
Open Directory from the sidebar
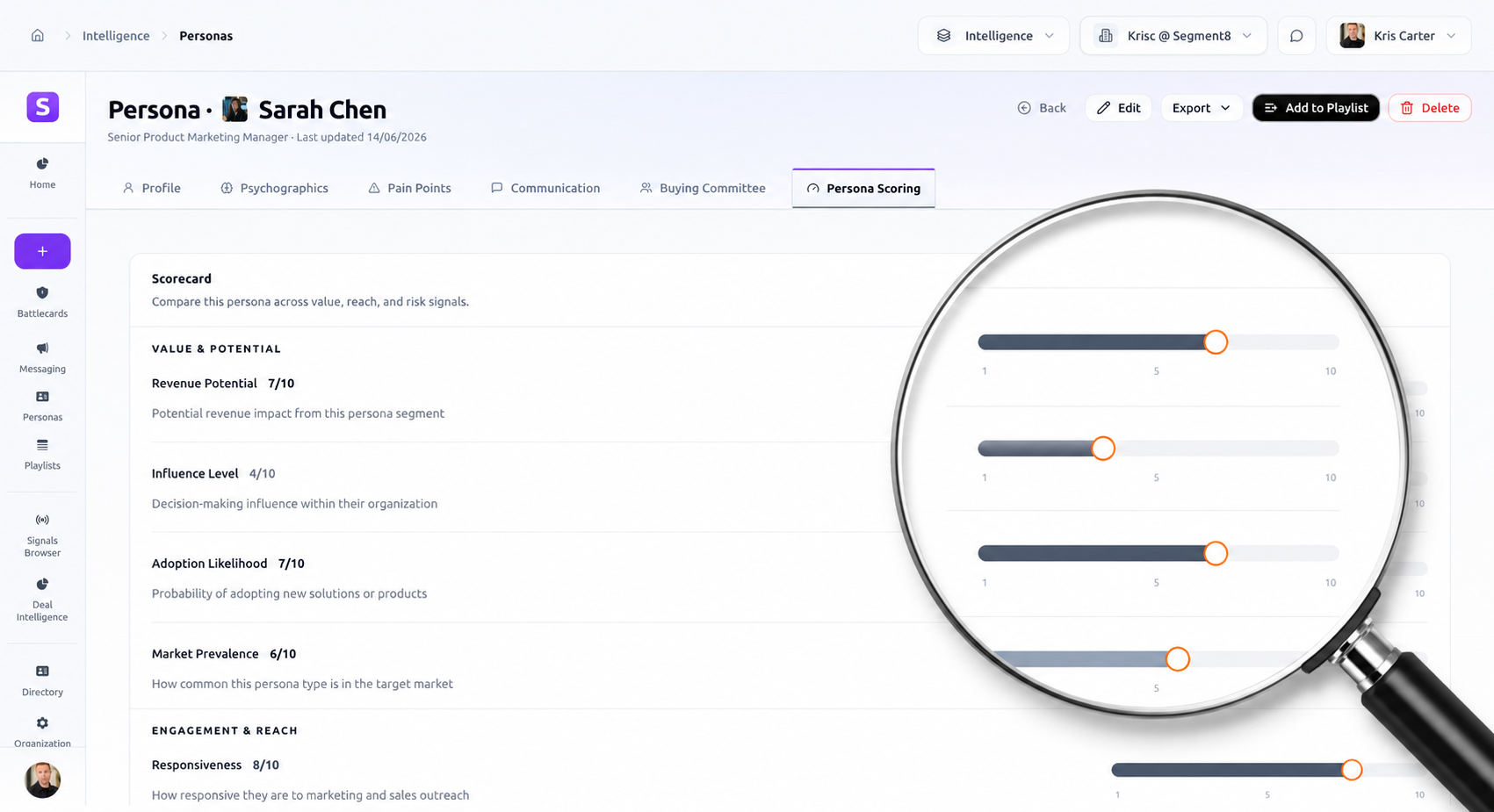pos(42,680)
